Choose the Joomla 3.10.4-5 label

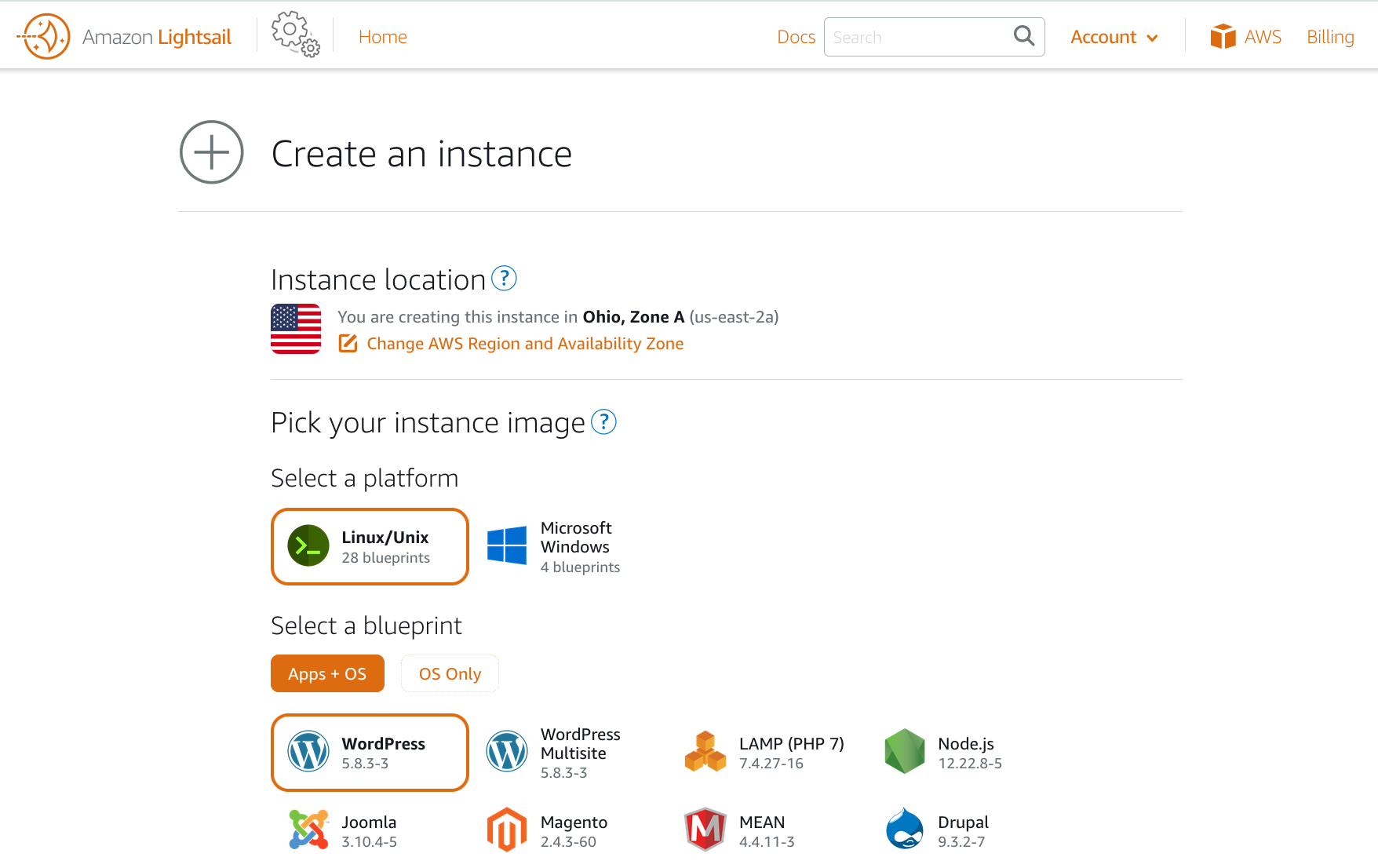tap(369, 831)
